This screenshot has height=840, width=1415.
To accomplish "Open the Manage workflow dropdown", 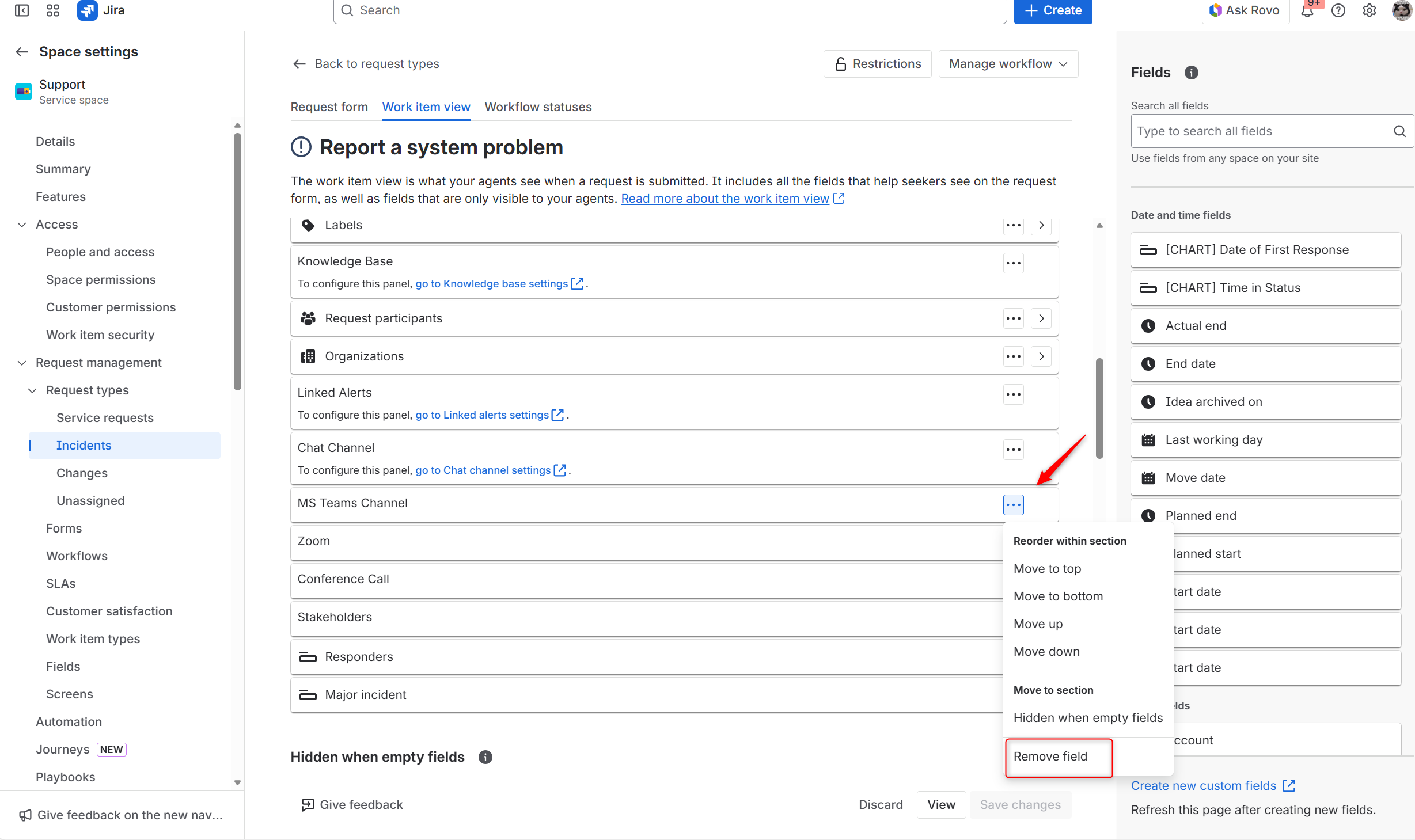I will pos(1008,64).
